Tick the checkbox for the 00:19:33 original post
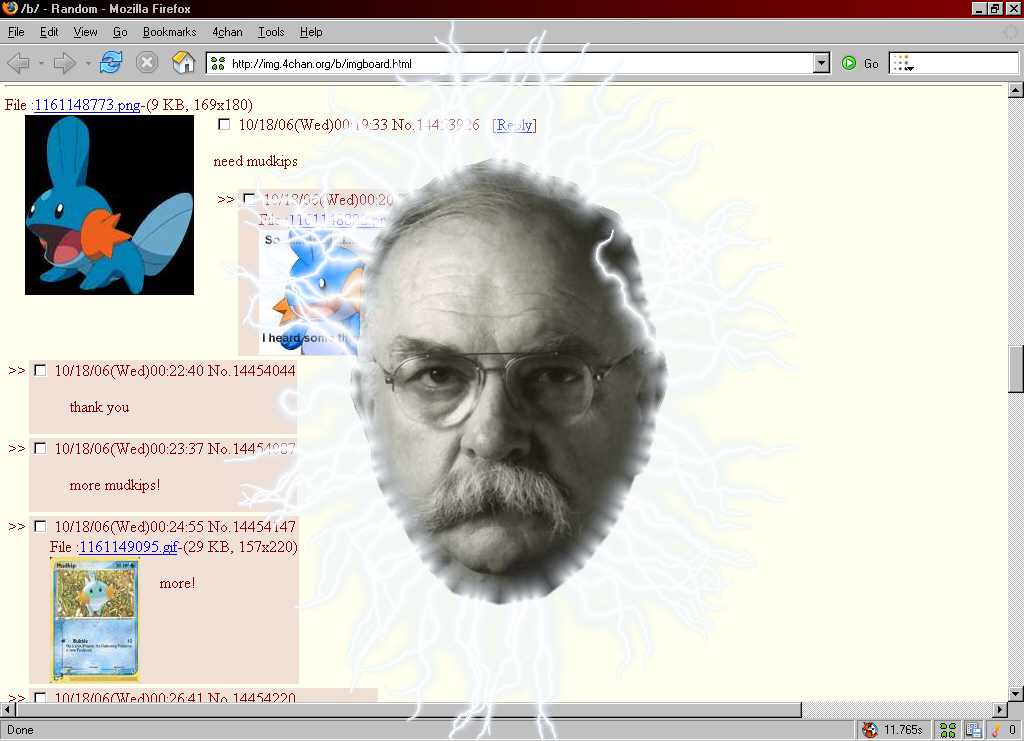 tap(224, 124)
